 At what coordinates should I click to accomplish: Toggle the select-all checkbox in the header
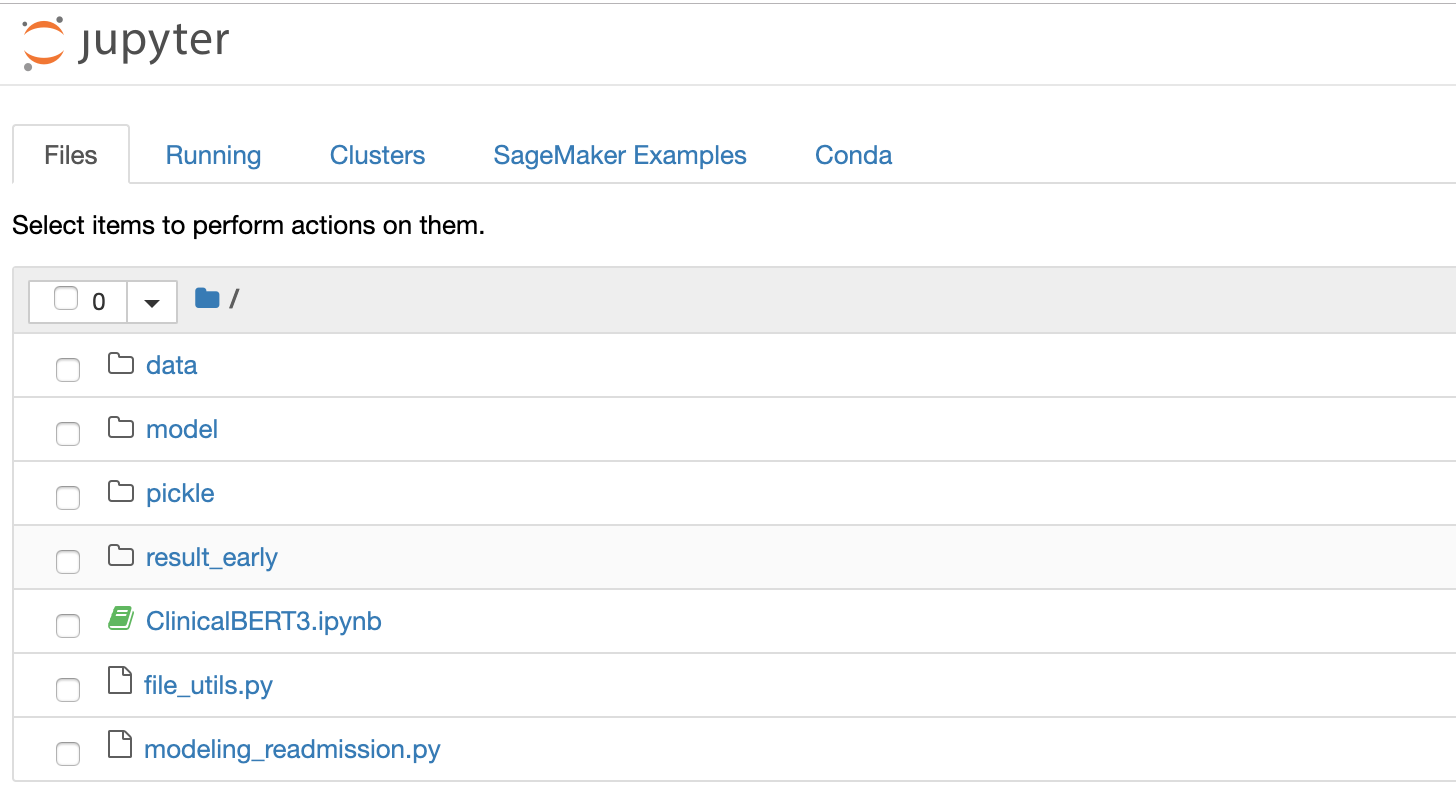(66, 299)
